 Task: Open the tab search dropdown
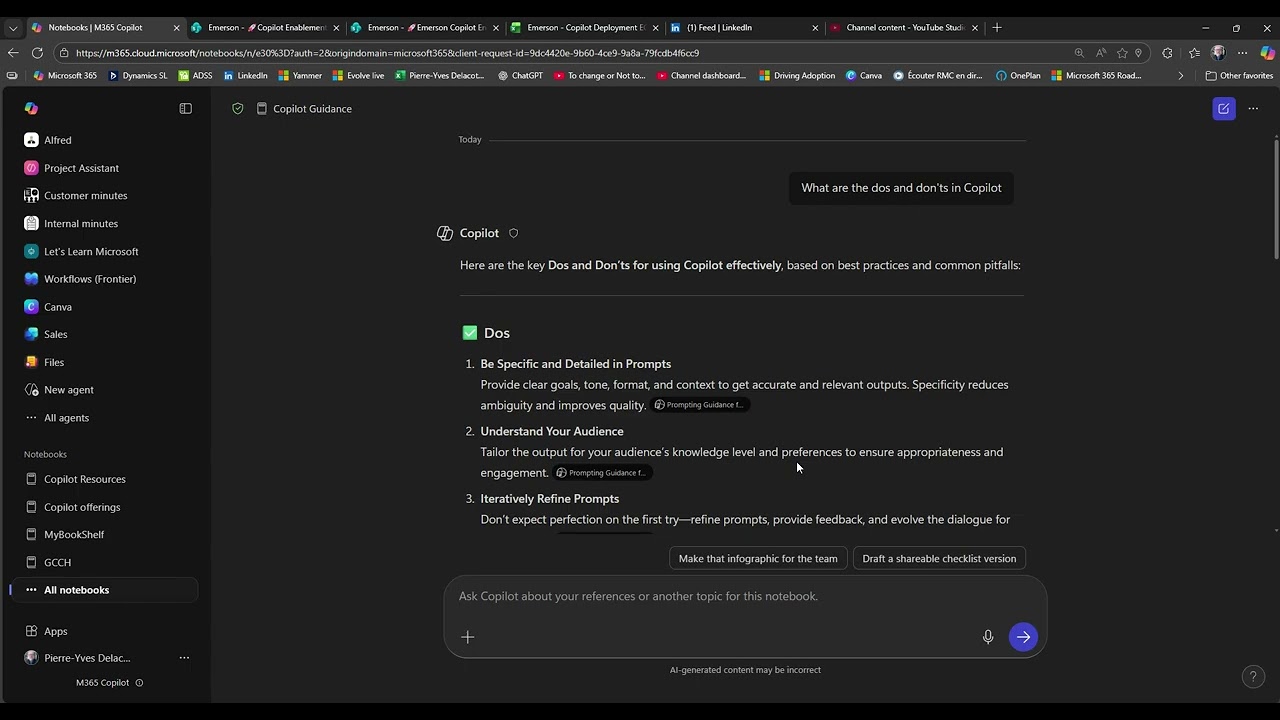(13, 28)
